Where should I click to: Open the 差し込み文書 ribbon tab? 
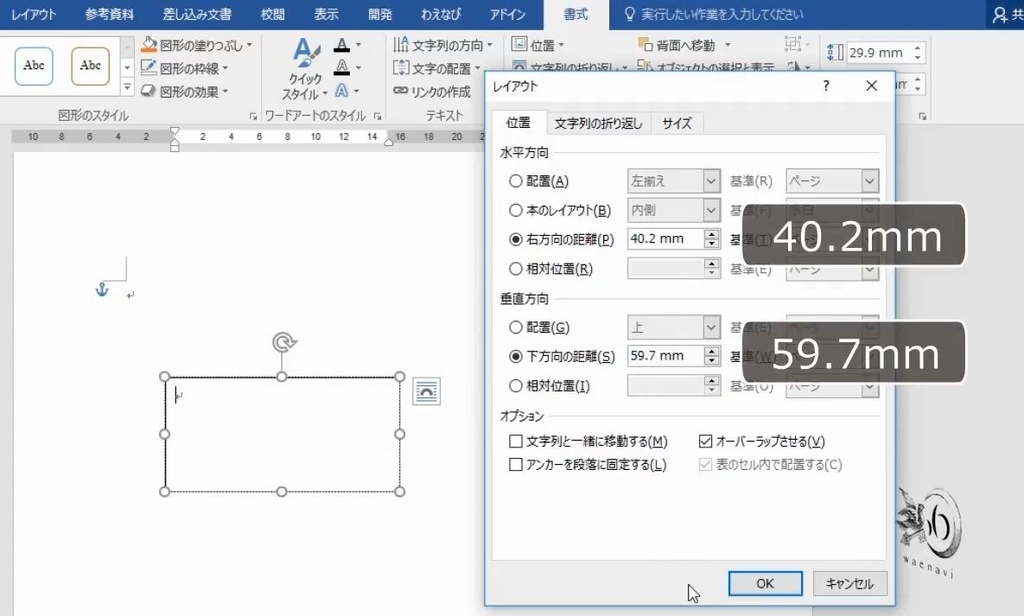(197, 14)
